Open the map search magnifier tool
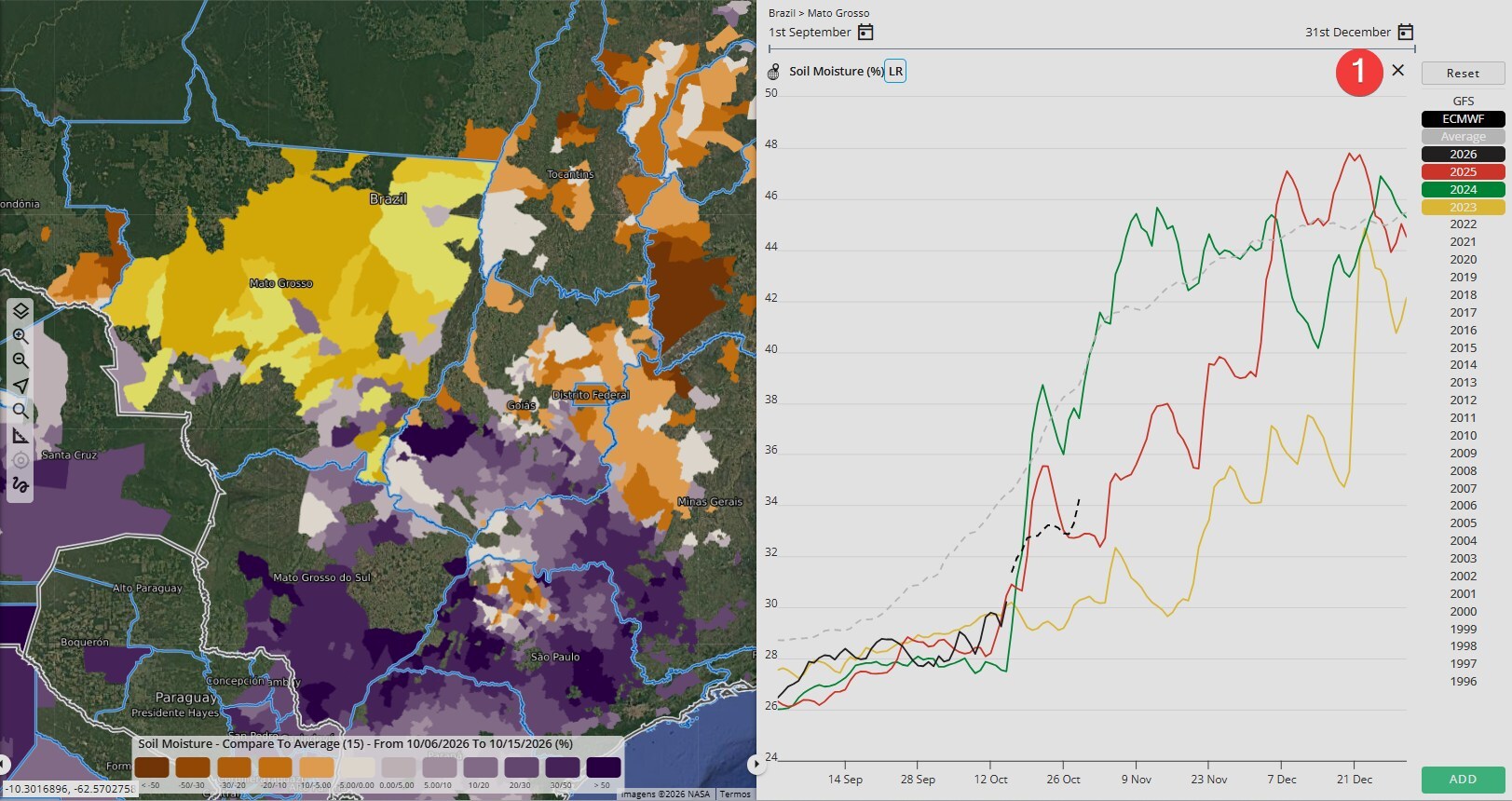 20,410
